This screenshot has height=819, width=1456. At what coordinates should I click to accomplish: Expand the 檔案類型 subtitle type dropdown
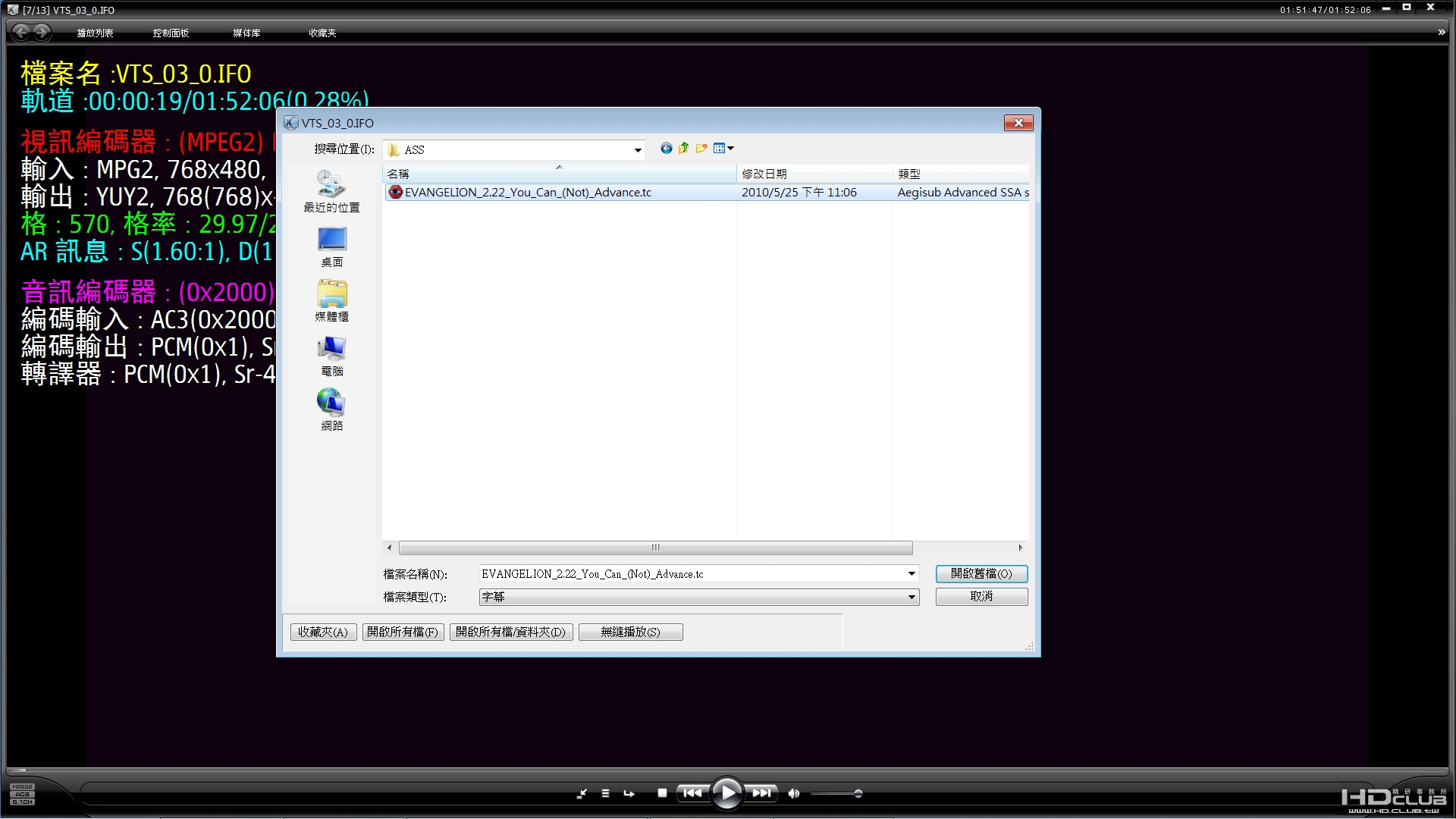912,598
